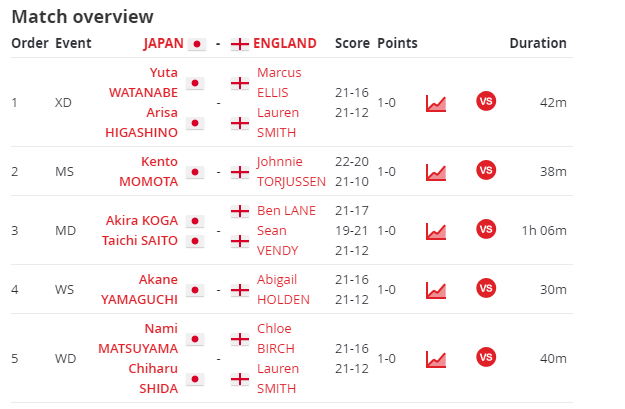Open score graph for Momota's MS match

[436, 172]
